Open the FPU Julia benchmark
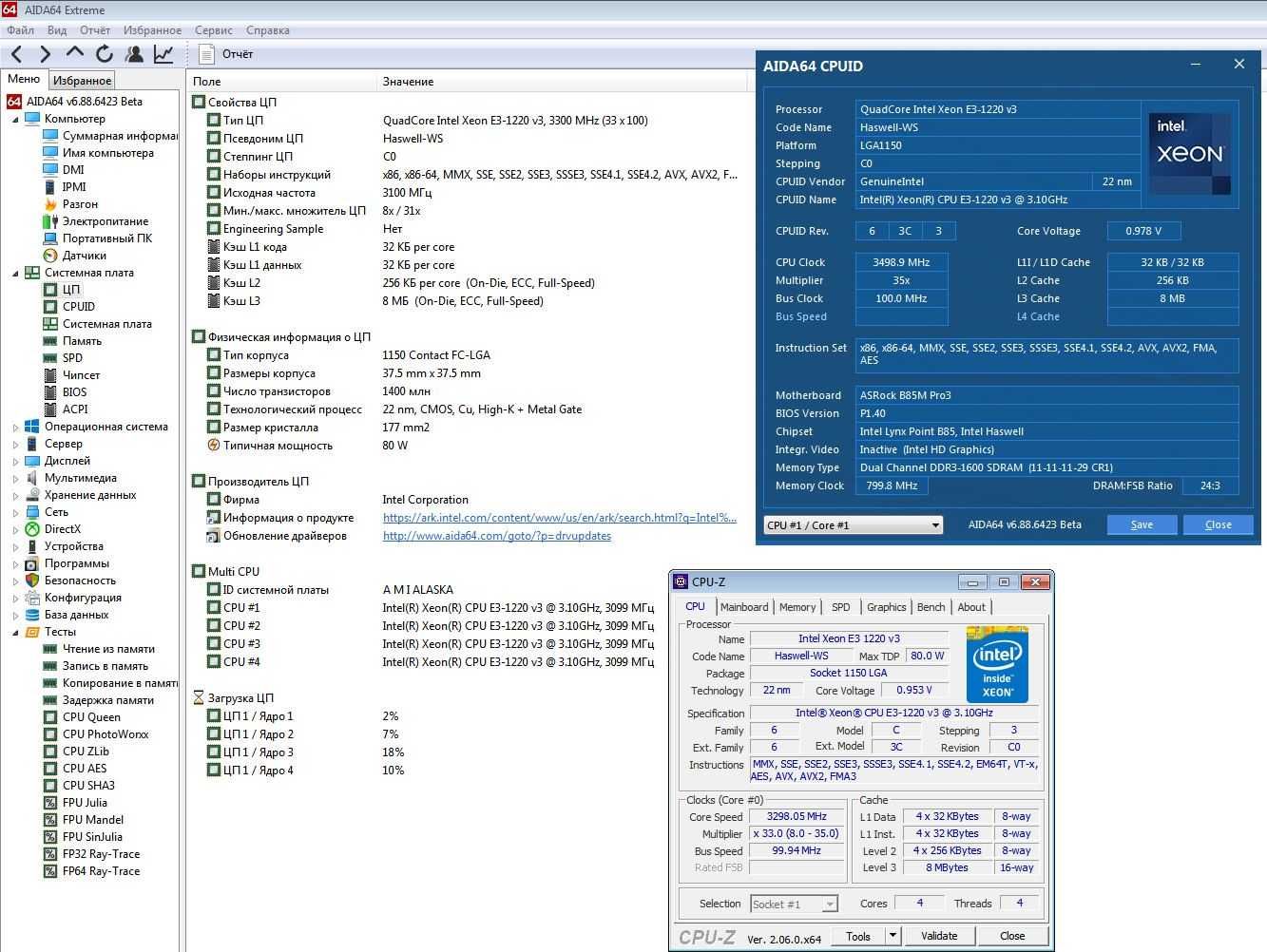The width and height of the screenshot is (1267, 952). coord(85,803)
